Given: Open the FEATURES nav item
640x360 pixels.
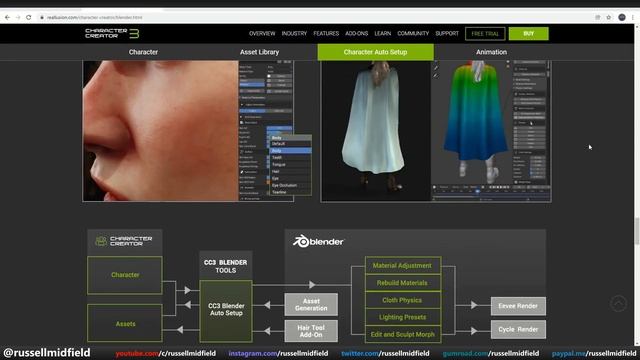Looking at the screenshot, I should [x=326, y=33].
